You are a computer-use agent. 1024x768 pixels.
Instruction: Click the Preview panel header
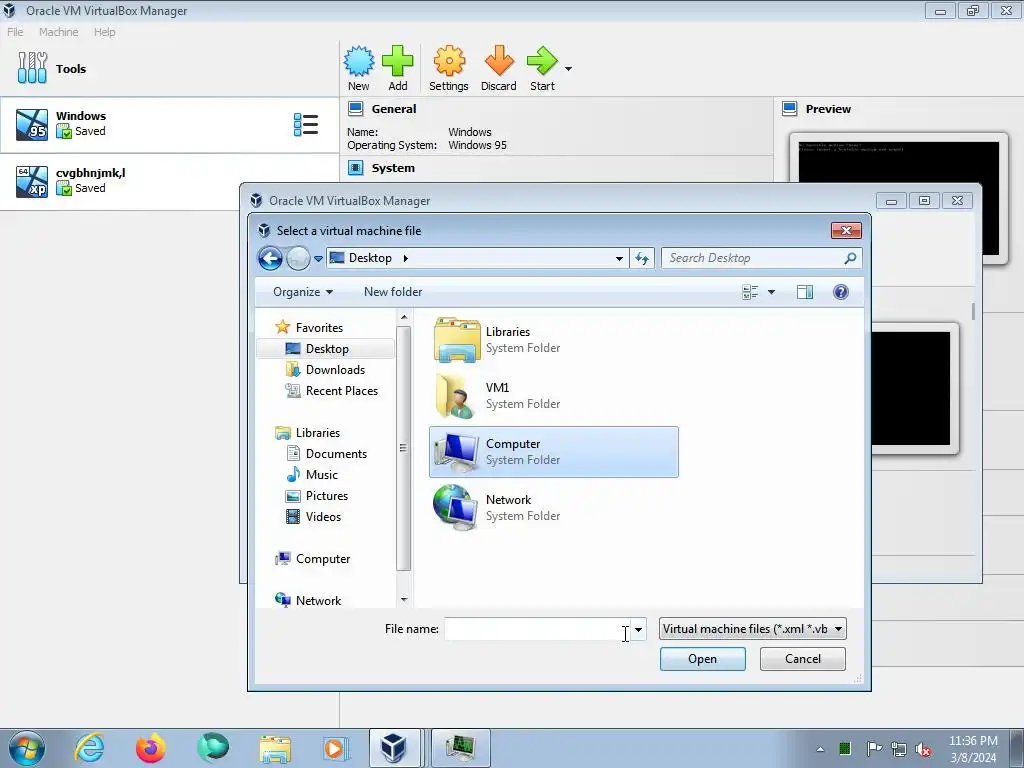[827, 109]
